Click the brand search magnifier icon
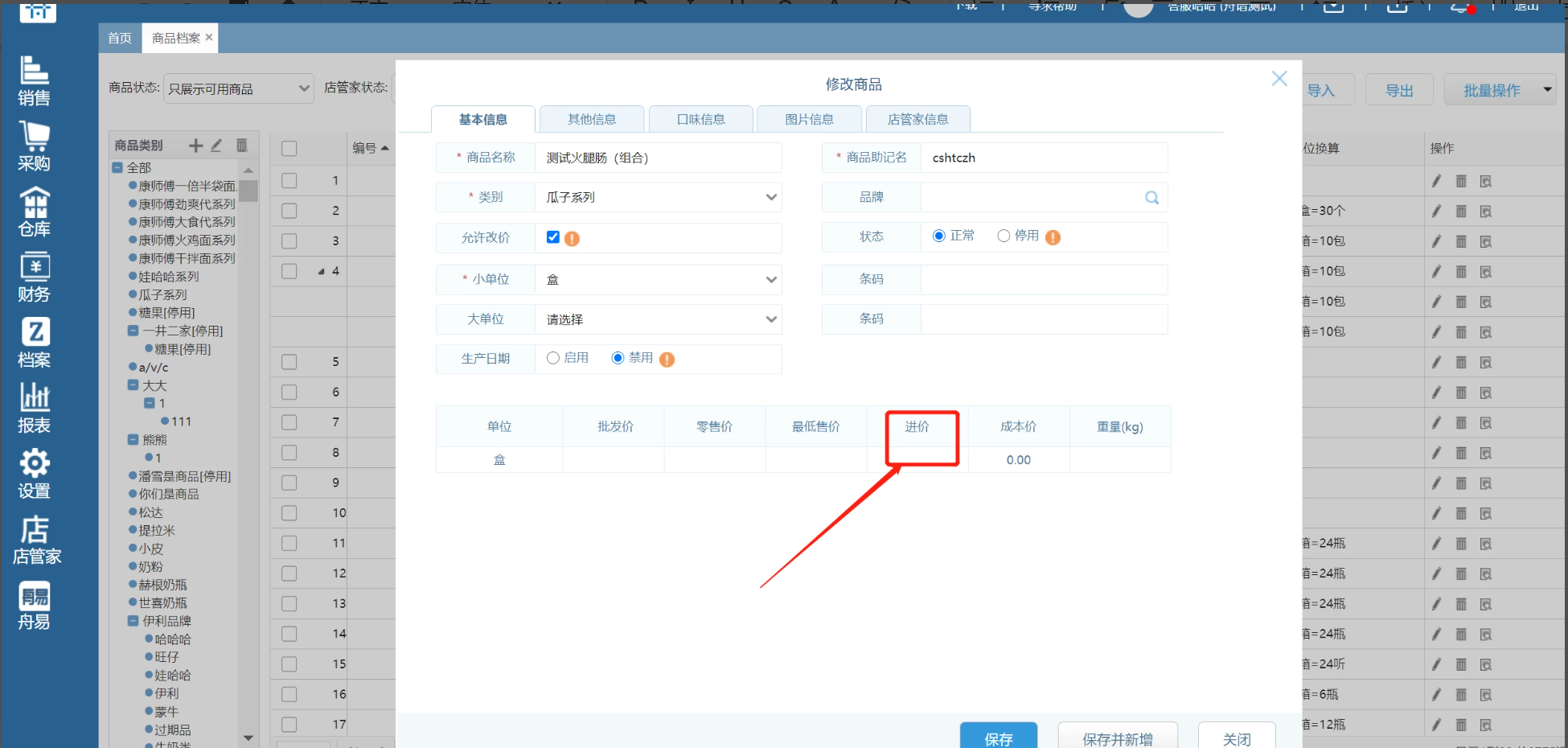1568x748 pixels. click(x=1151, y=198)
